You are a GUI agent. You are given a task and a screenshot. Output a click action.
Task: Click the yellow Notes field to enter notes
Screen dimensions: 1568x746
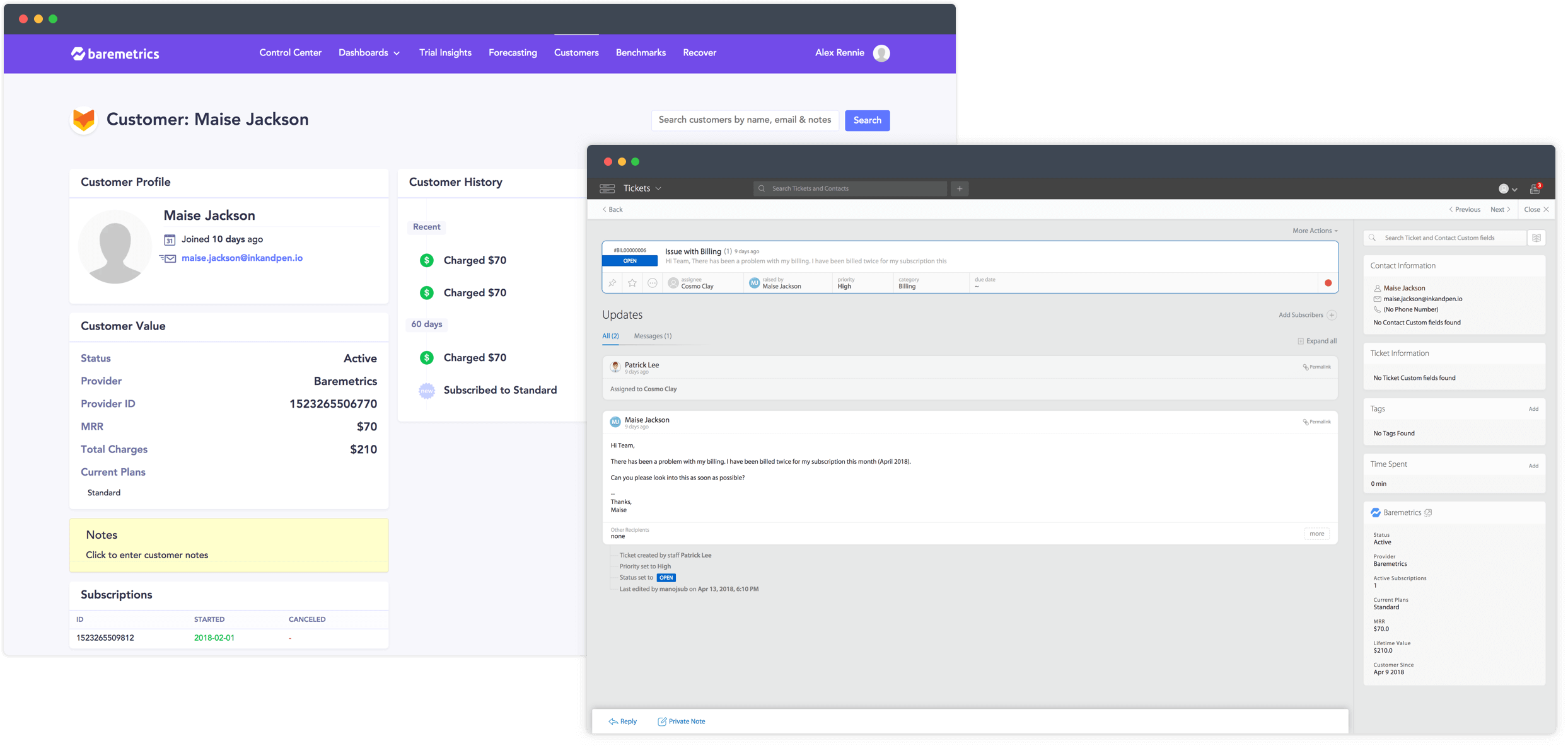pyautogui.click(x=229, y=546)
